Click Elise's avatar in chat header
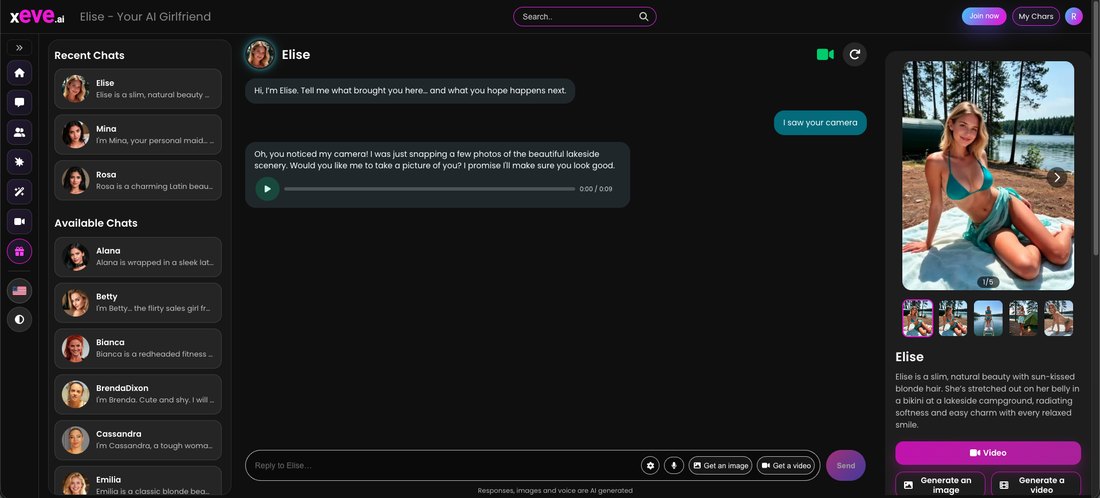This screenshot has width=1100, height=498. (260, 54)
